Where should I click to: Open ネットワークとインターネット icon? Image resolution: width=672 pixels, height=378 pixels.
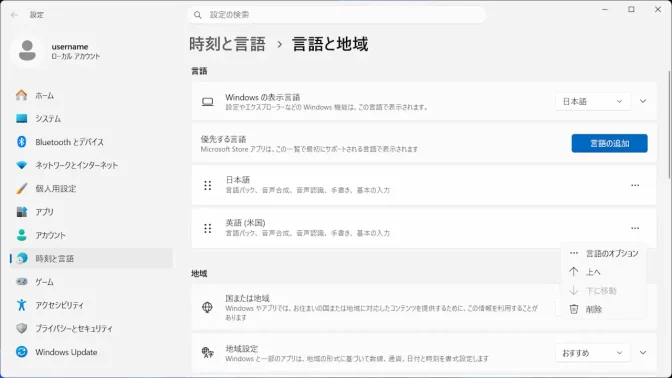point(21,165)
